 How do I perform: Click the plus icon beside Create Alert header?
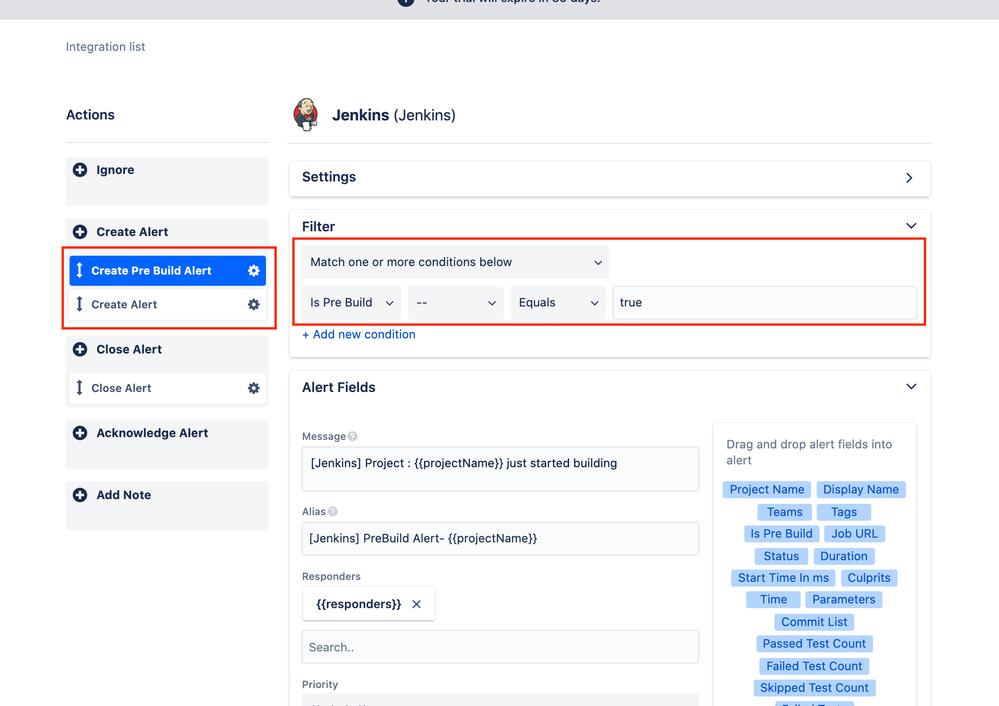[80, 232]
